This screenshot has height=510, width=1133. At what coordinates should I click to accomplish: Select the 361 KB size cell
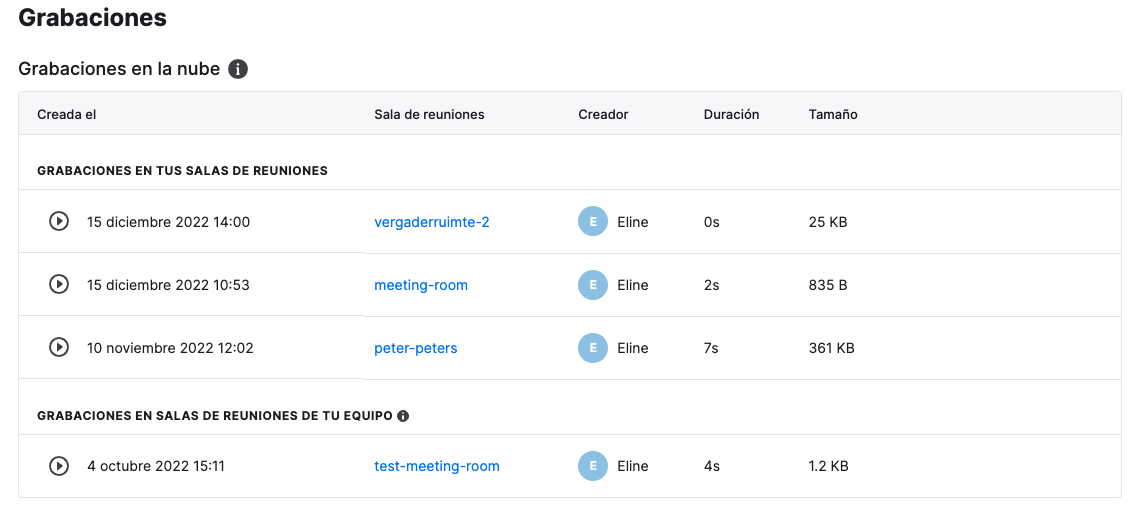click(832, 348)
